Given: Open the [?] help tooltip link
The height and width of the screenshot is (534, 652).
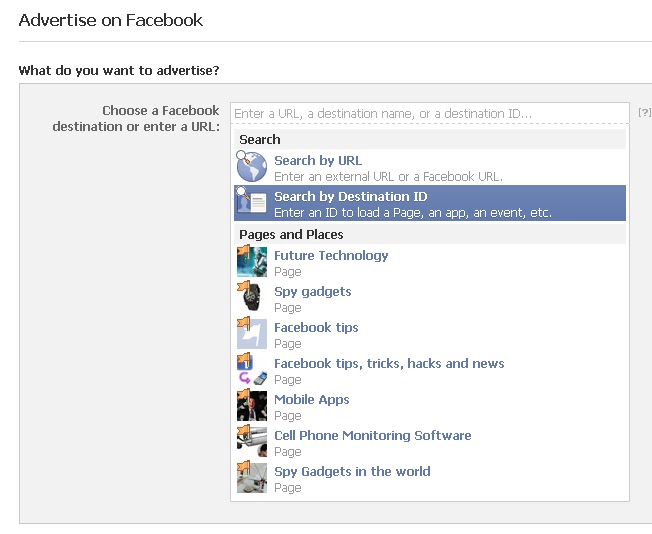Looking at the screenshot, I should point(644,112).
